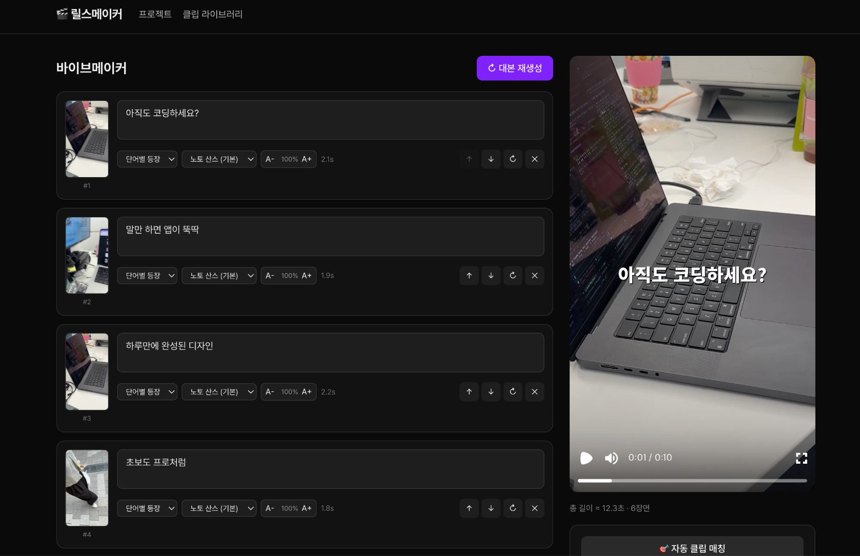Delete scene #3 '하루만에 완성된 디자인'
Viewport: 860px width, 556px height.
coord(535,392)
